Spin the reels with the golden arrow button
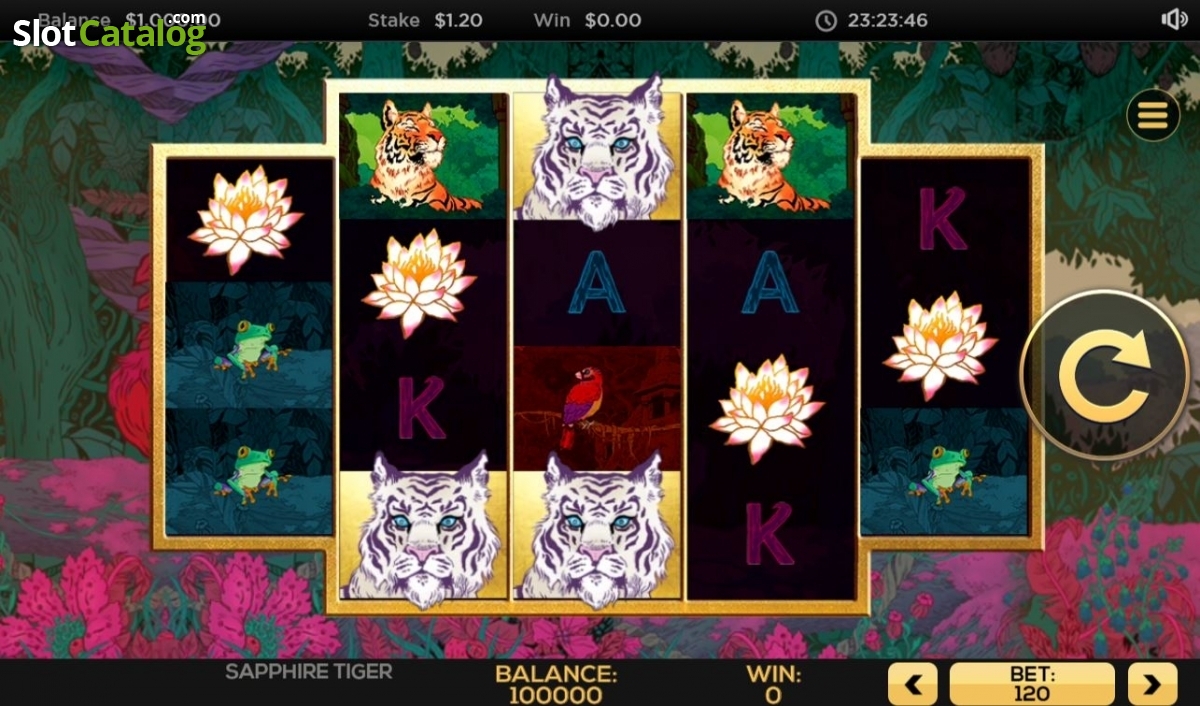 pos(1105,375)
